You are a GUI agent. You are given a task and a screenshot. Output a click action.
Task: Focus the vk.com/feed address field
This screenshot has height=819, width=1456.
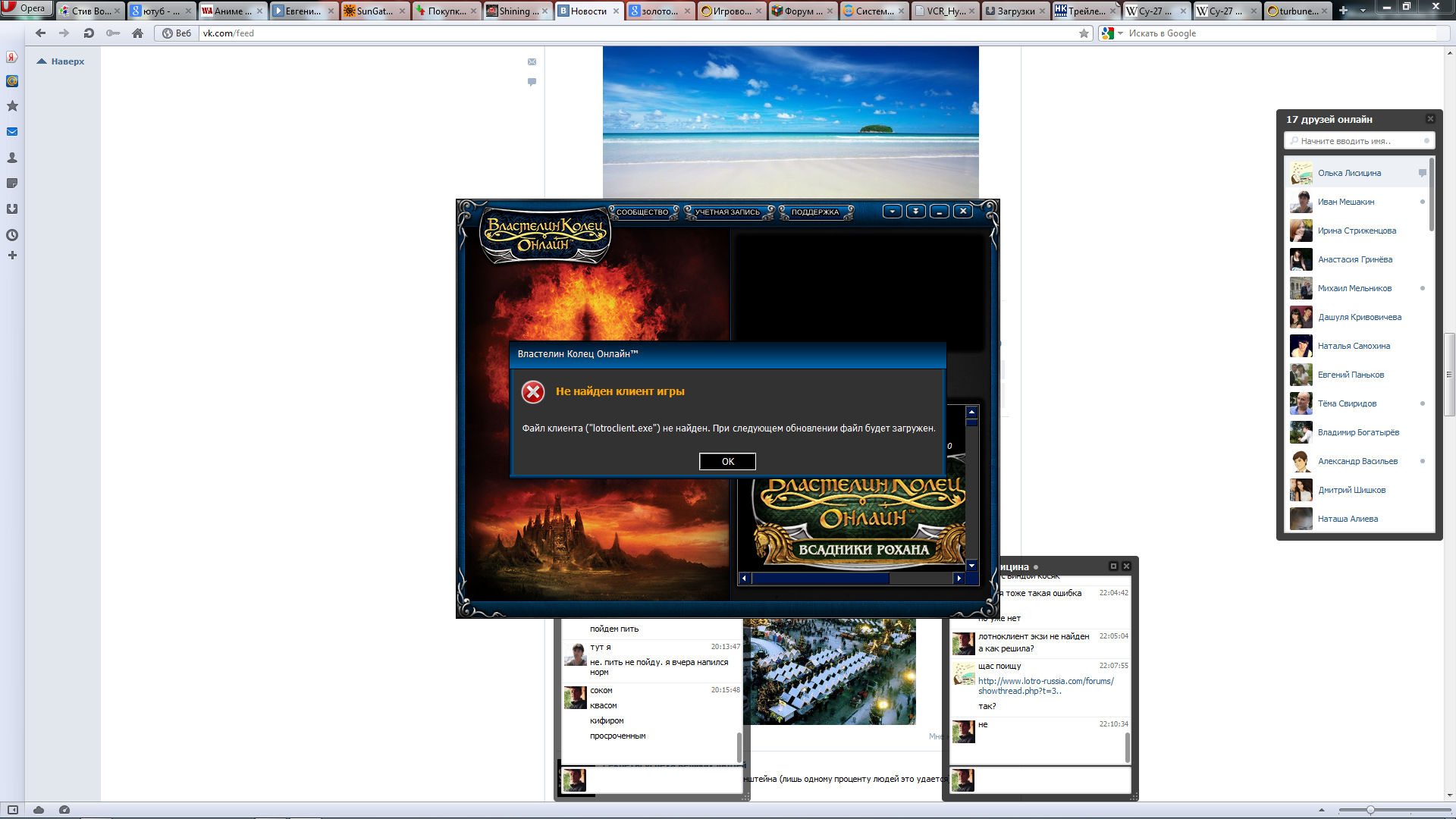(x=637, y=33)
